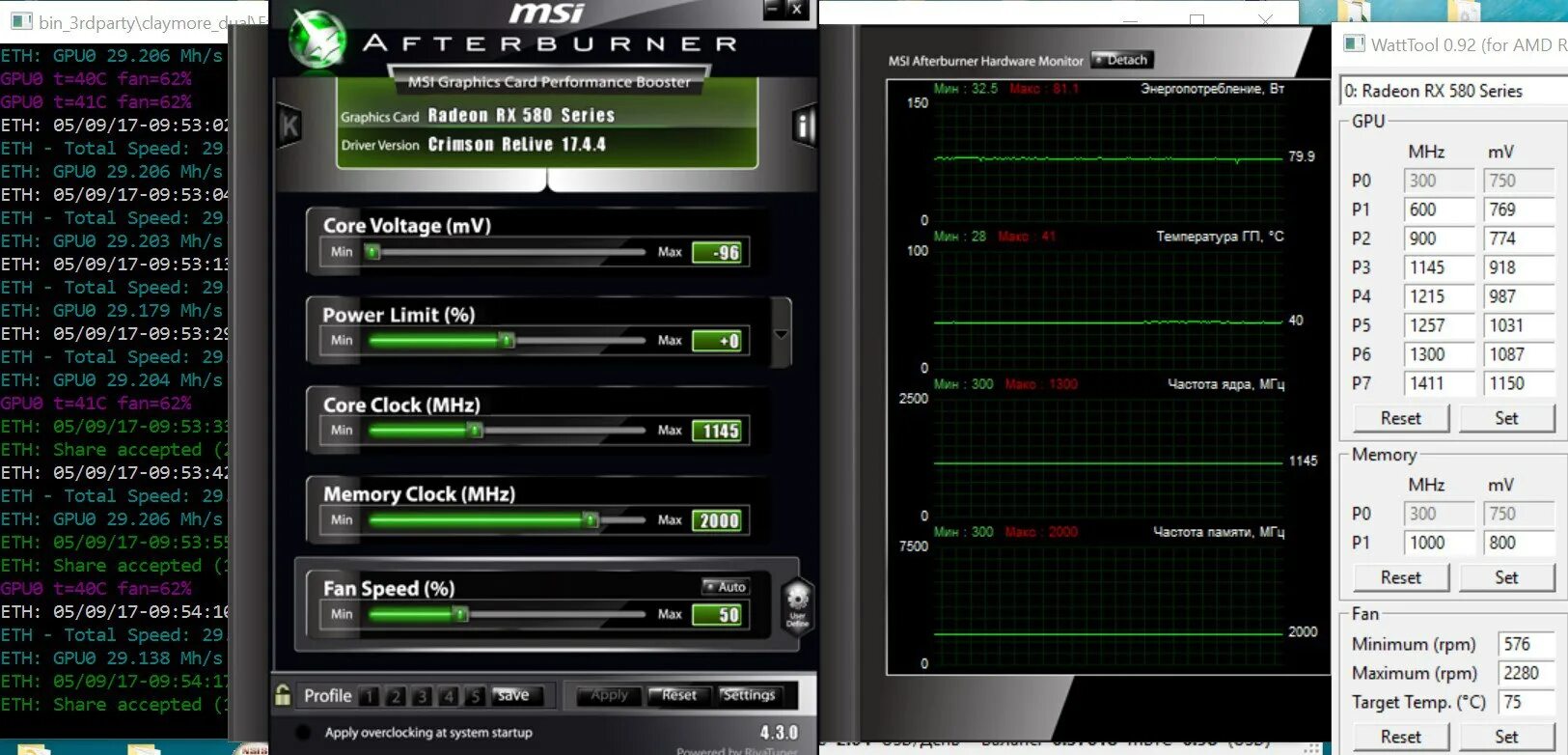Click the Afterburner green jet logo
Image resolution: width=1568 pixels, height=755 pixels.
click(x=317, y=40)
